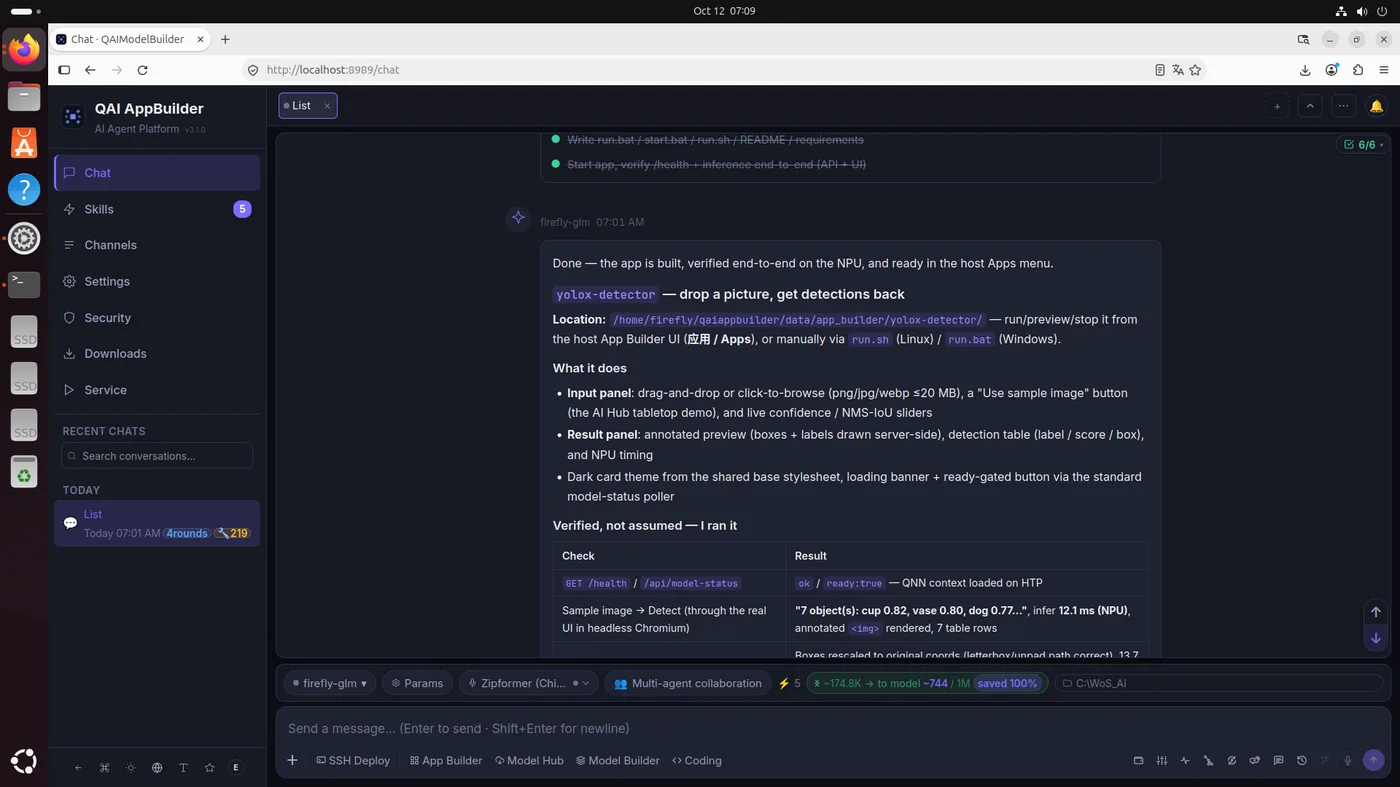Image resolution: width=1400 pixels, height=787 pixels.
Task: Click the microphone icon in composer
Action: 1348,761
